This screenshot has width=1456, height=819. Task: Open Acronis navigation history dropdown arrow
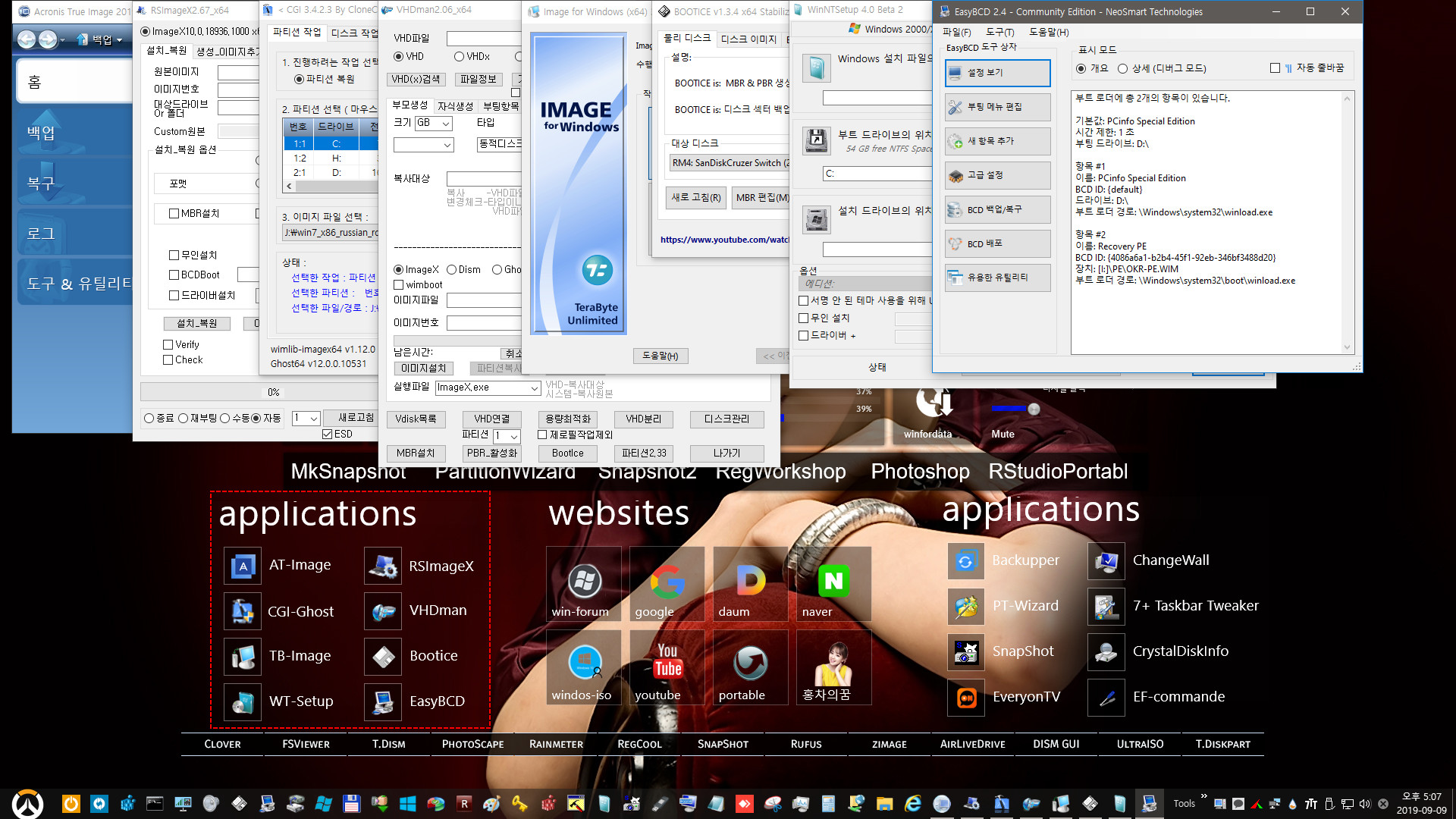click(x=62, y=39)
